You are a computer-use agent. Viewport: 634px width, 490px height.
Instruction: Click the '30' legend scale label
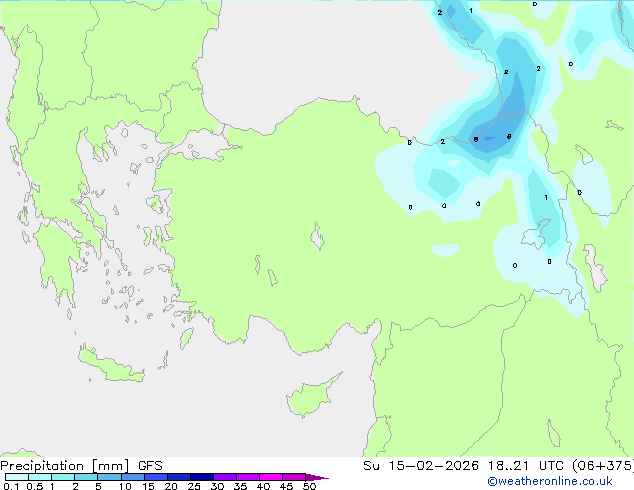217,486
